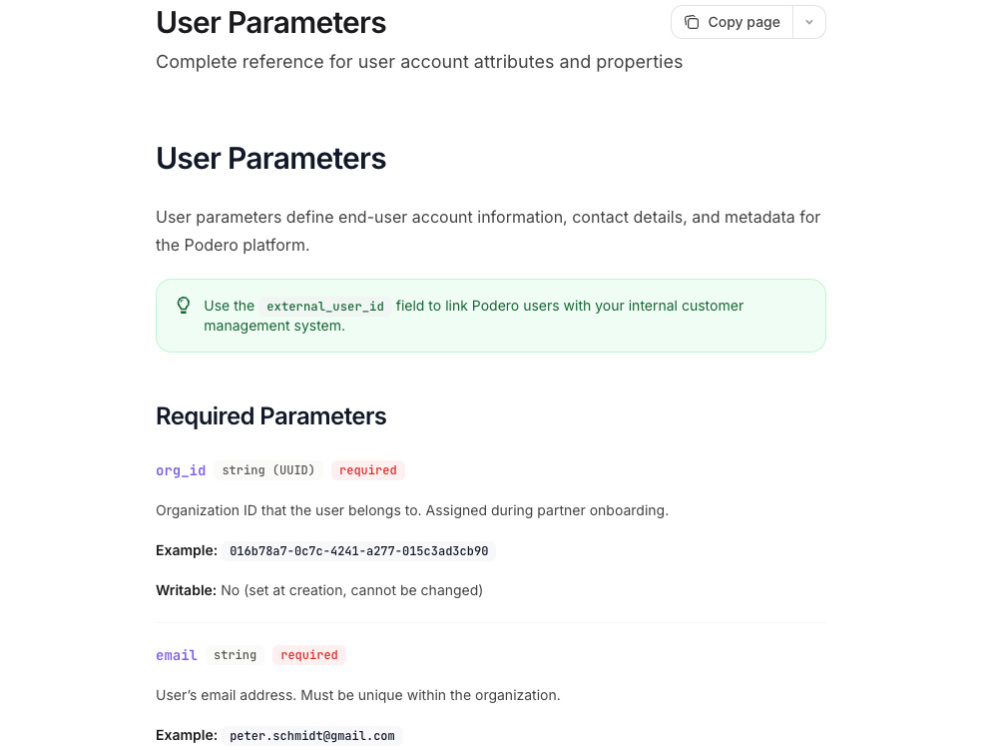Click the string (UUID) type badge

point(268,470)
